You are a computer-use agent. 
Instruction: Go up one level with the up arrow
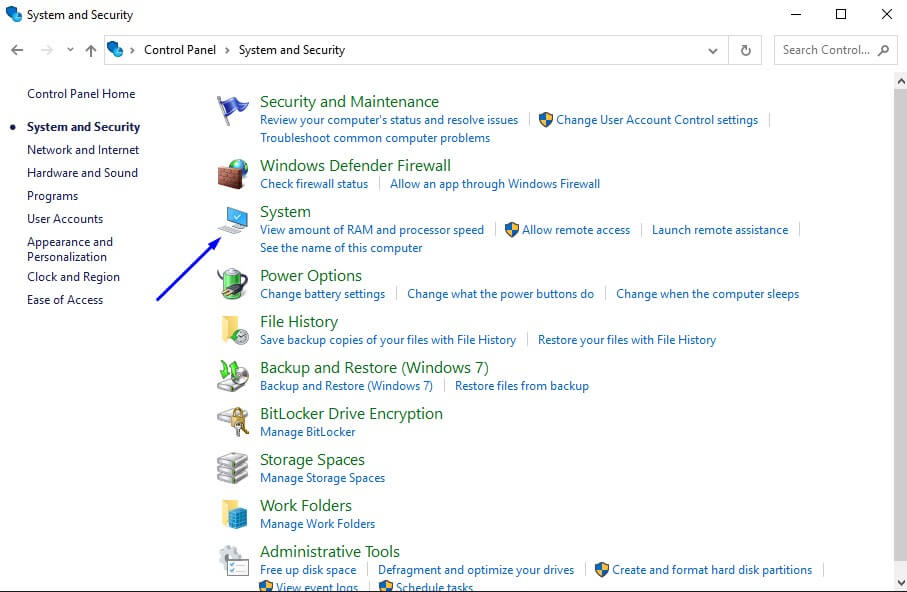point(91,50)
